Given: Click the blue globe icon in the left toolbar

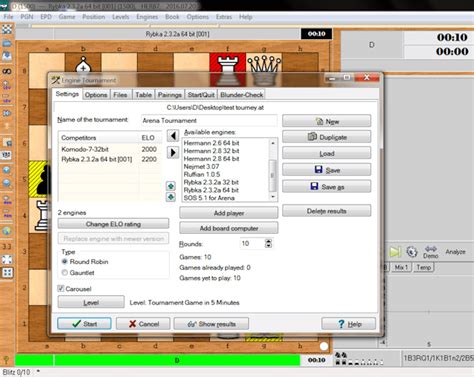Looking at the screenshot, I should (x=7, y=231).
